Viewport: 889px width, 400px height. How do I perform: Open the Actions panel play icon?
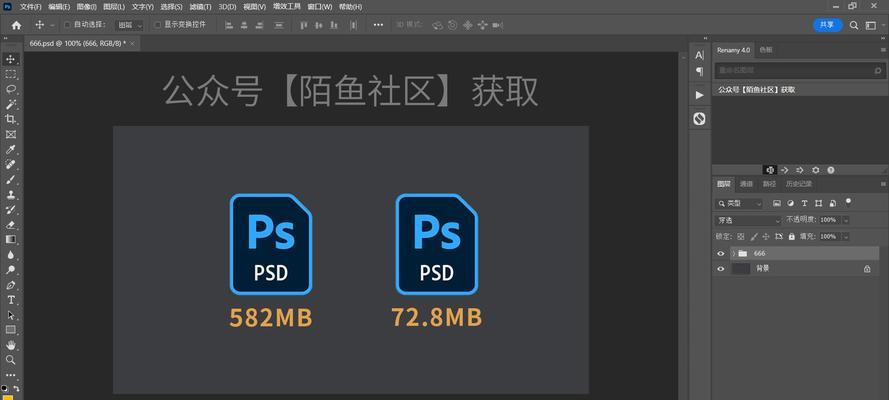pyautogui.click(x=700, y=95)
